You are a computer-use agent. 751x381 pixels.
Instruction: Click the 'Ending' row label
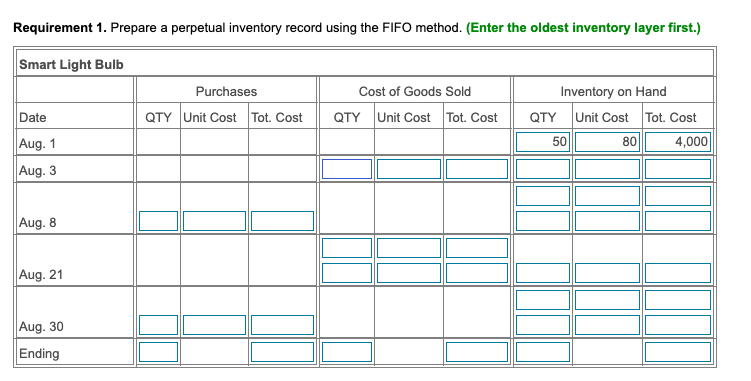pyautogui.click(x=39, y=354)
